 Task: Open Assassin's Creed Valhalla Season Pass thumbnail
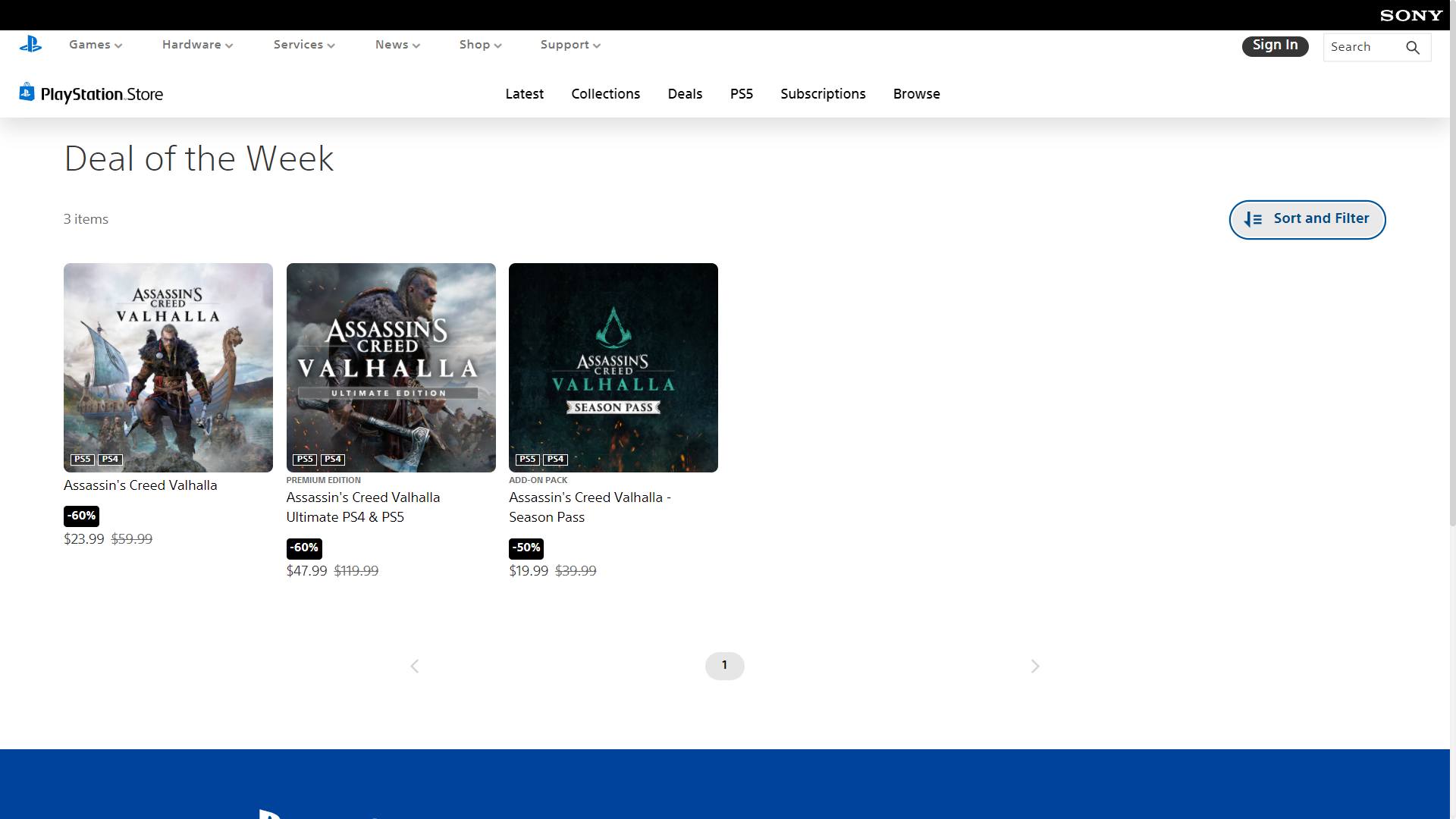(x=613, y=368)
